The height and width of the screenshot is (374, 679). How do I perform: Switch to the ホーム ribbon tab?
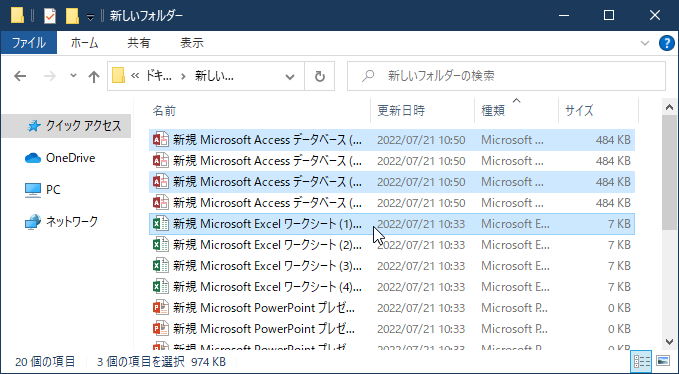click(84, 43)
